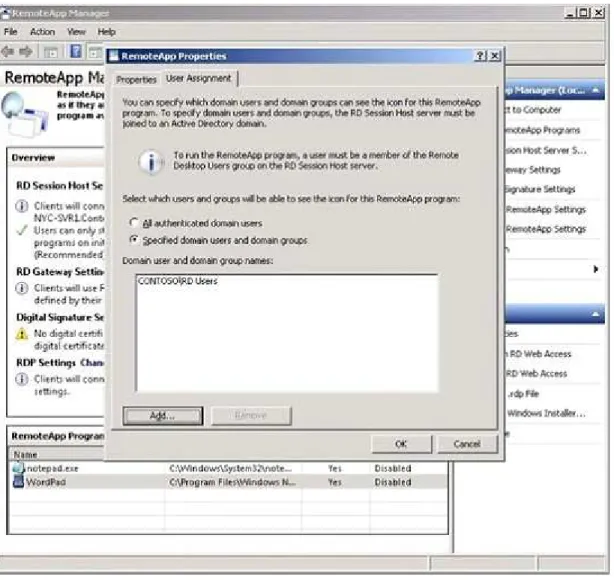Click the lower RD Web Access action
Viewport: 614px width, 580px height.
pos(537,373)
